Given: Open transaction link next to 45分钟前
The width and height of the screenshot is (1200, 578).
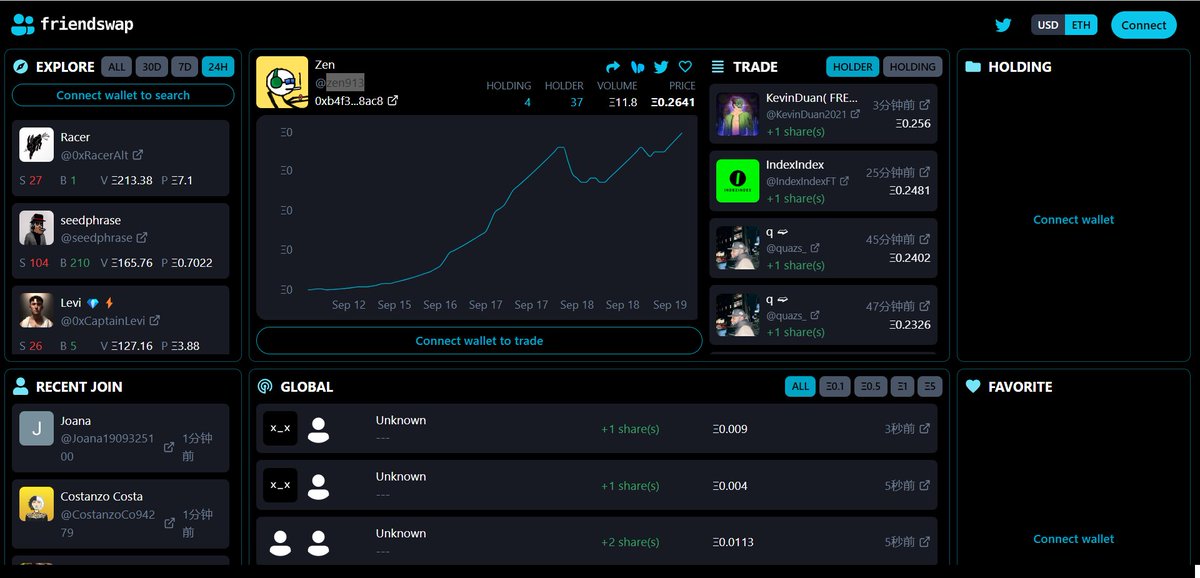Looking at the screenshot, I should 925,239.
